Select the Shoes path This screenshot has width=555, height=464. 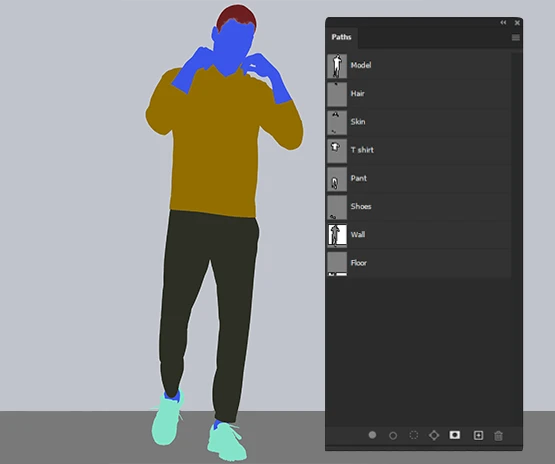(x=418, y=207)
